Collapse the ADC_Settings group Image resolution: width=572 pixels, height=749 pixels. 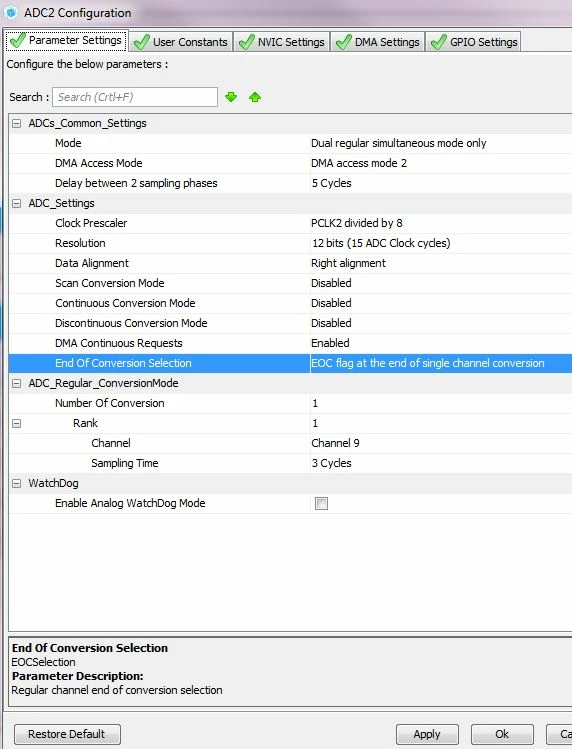click(17, 203)
